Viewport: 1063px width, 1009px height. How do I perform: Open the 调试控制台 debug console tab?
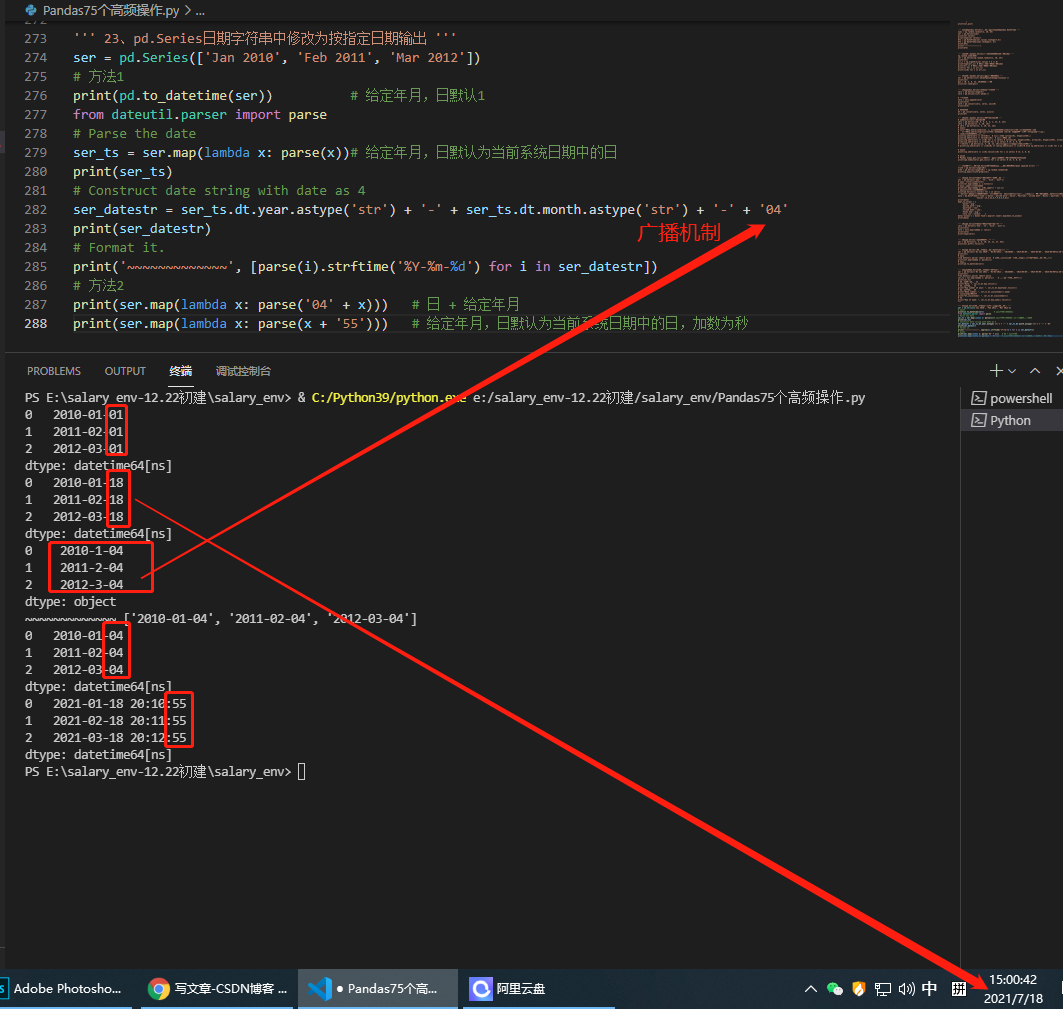pyautogui.click(x=243, y=371)
